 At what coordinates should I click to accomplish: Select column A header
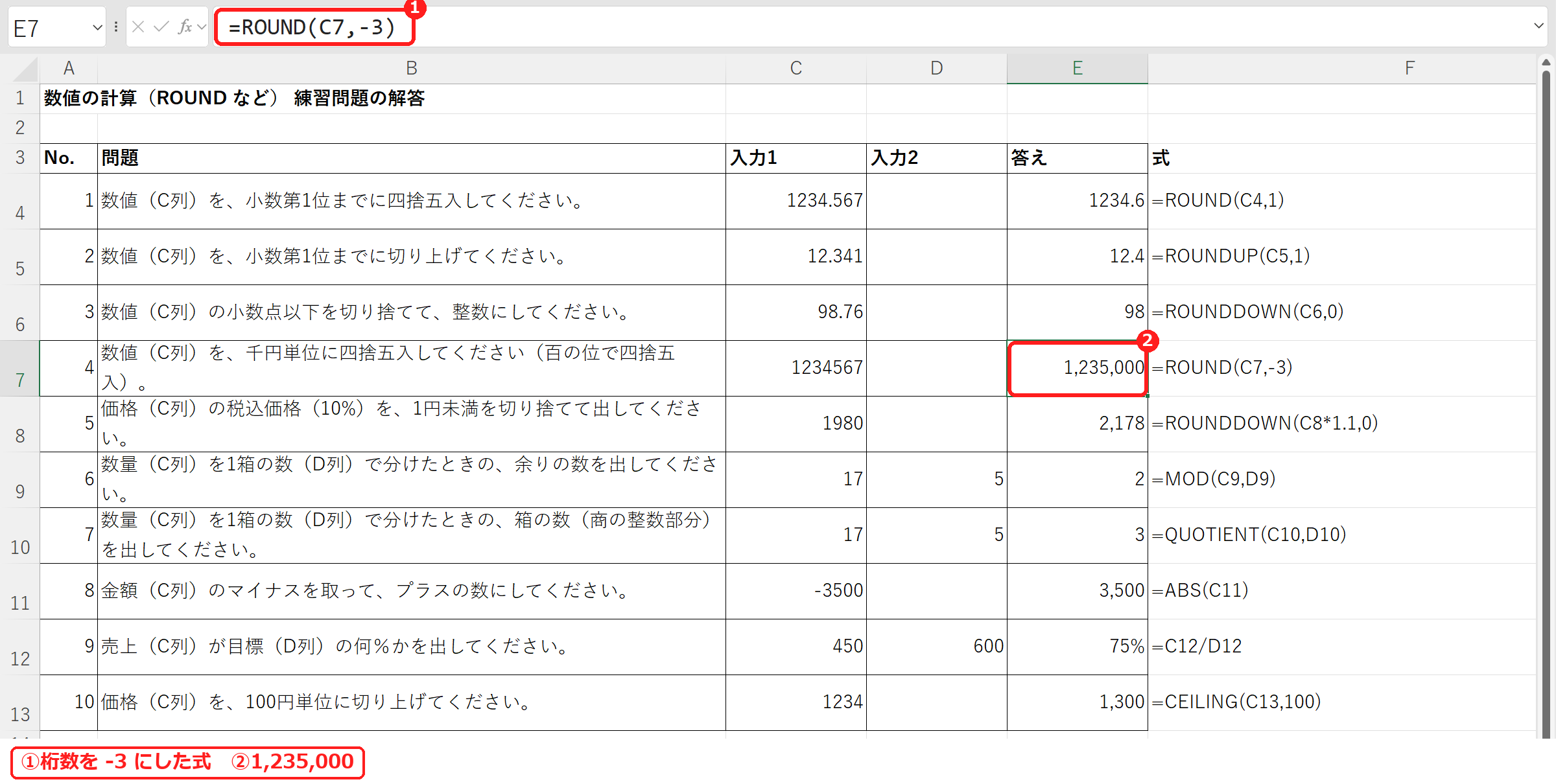click(69, 68)
